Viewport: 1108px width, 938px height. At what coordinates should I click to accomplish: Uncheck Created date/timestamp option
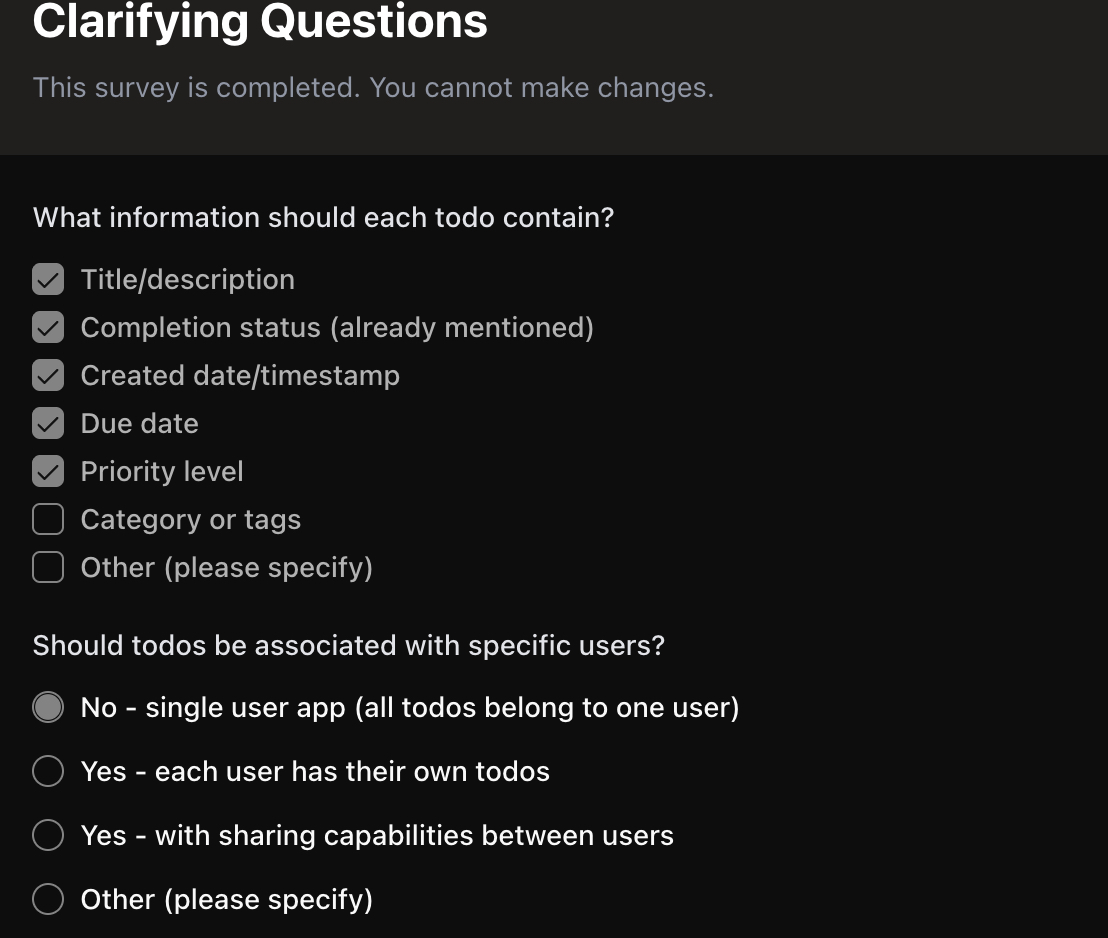47,375
